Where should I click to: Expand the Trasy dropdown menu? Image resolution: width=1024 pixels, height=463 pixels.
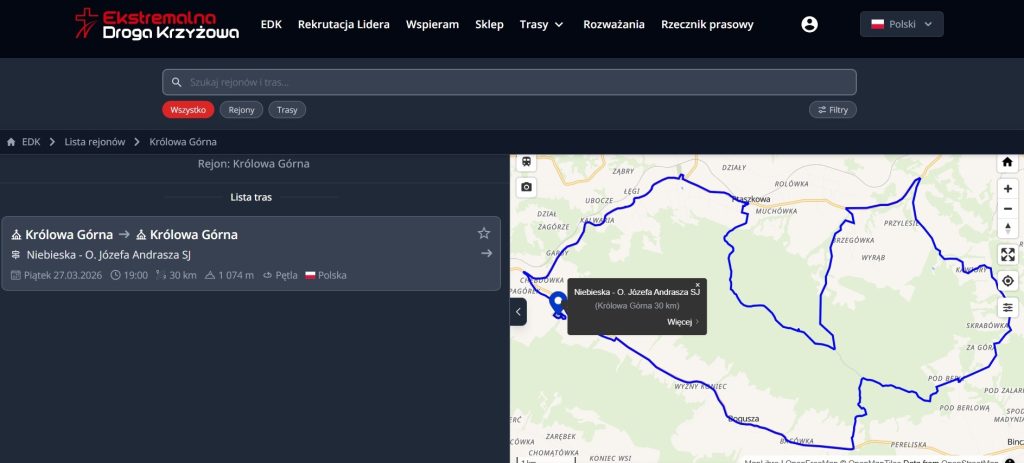(542, 24)
